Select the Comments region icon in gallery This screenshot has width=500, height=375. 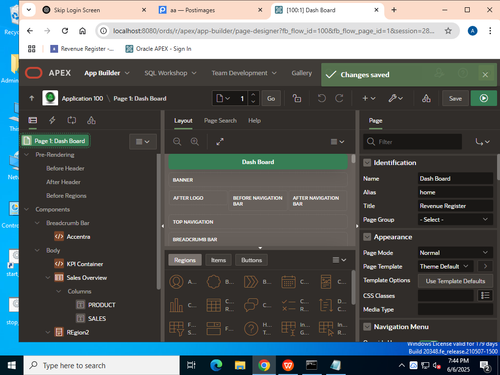click(251, 305)
